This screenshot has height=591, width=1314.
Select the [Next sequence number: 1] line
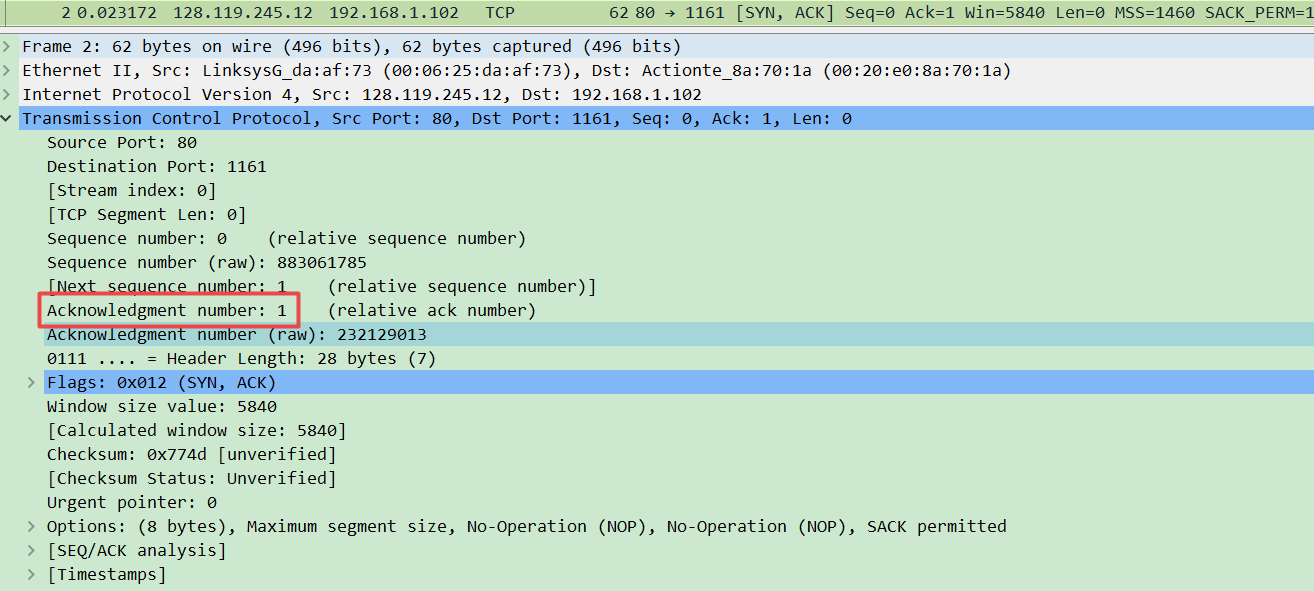click(x=322, y=287)
